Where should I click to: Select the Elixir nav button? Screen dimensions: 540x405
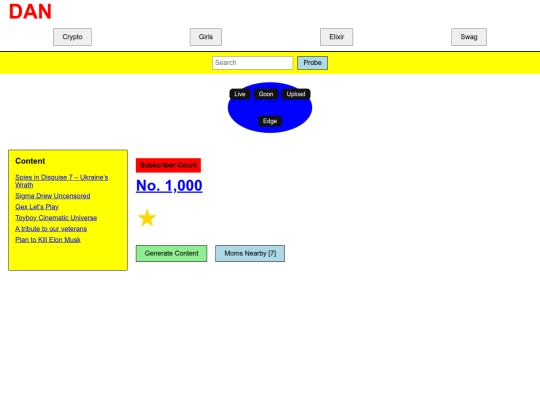336,37
